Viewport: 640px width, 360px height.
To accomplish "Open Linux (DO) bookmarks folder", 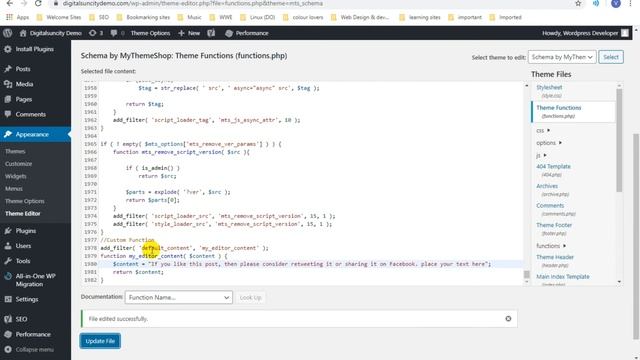I will pyautogui.click(x=258, y=17).
